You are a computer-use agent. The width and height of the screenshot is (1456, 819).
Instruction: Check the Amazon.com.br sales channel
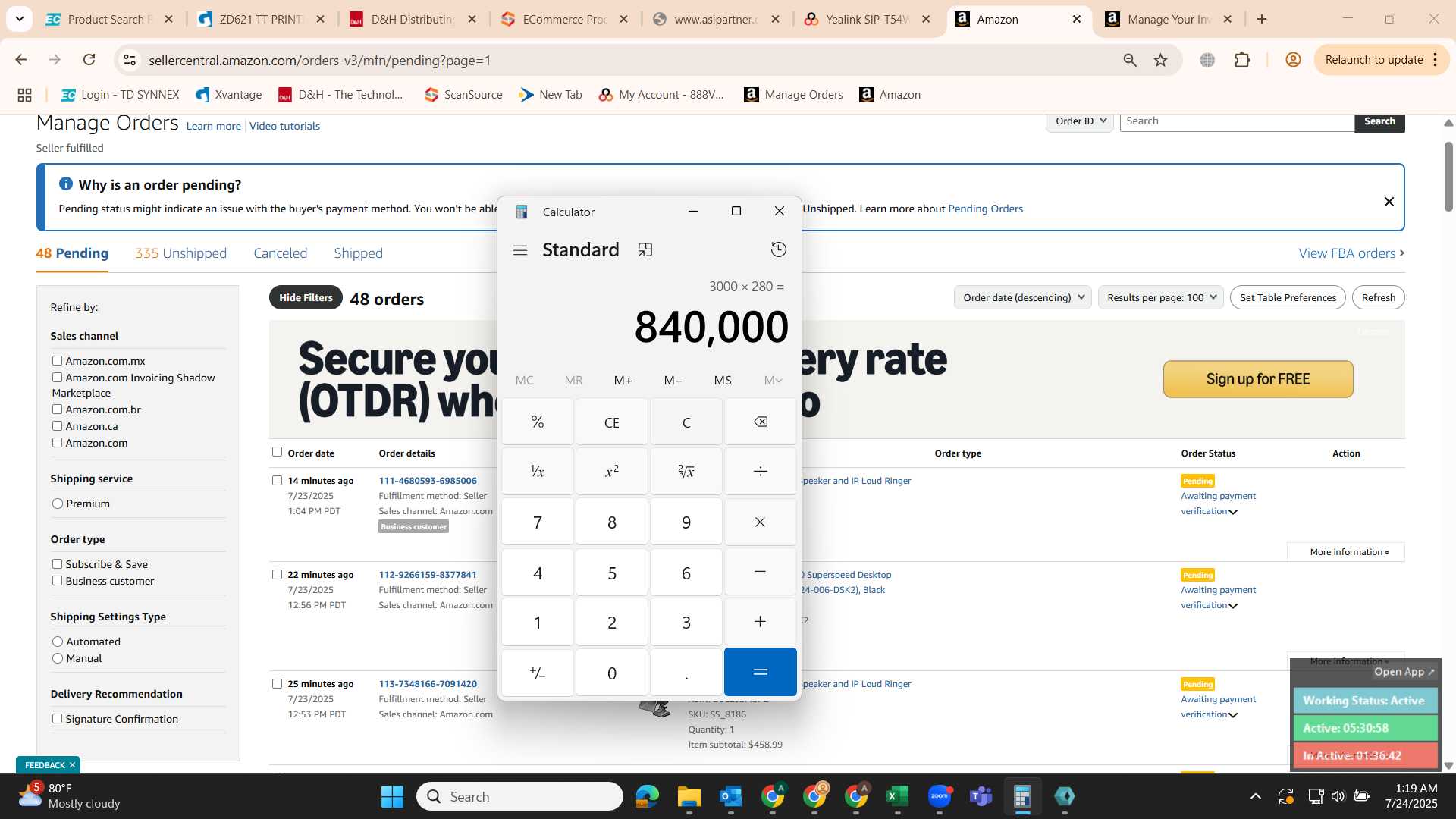point(57,409)
